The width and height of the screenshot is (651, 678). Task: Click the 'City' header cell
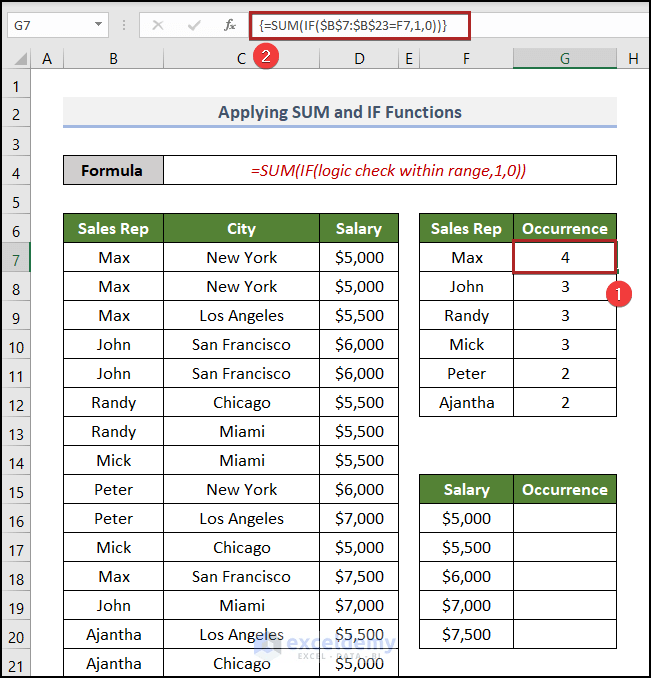click(241, 228)
